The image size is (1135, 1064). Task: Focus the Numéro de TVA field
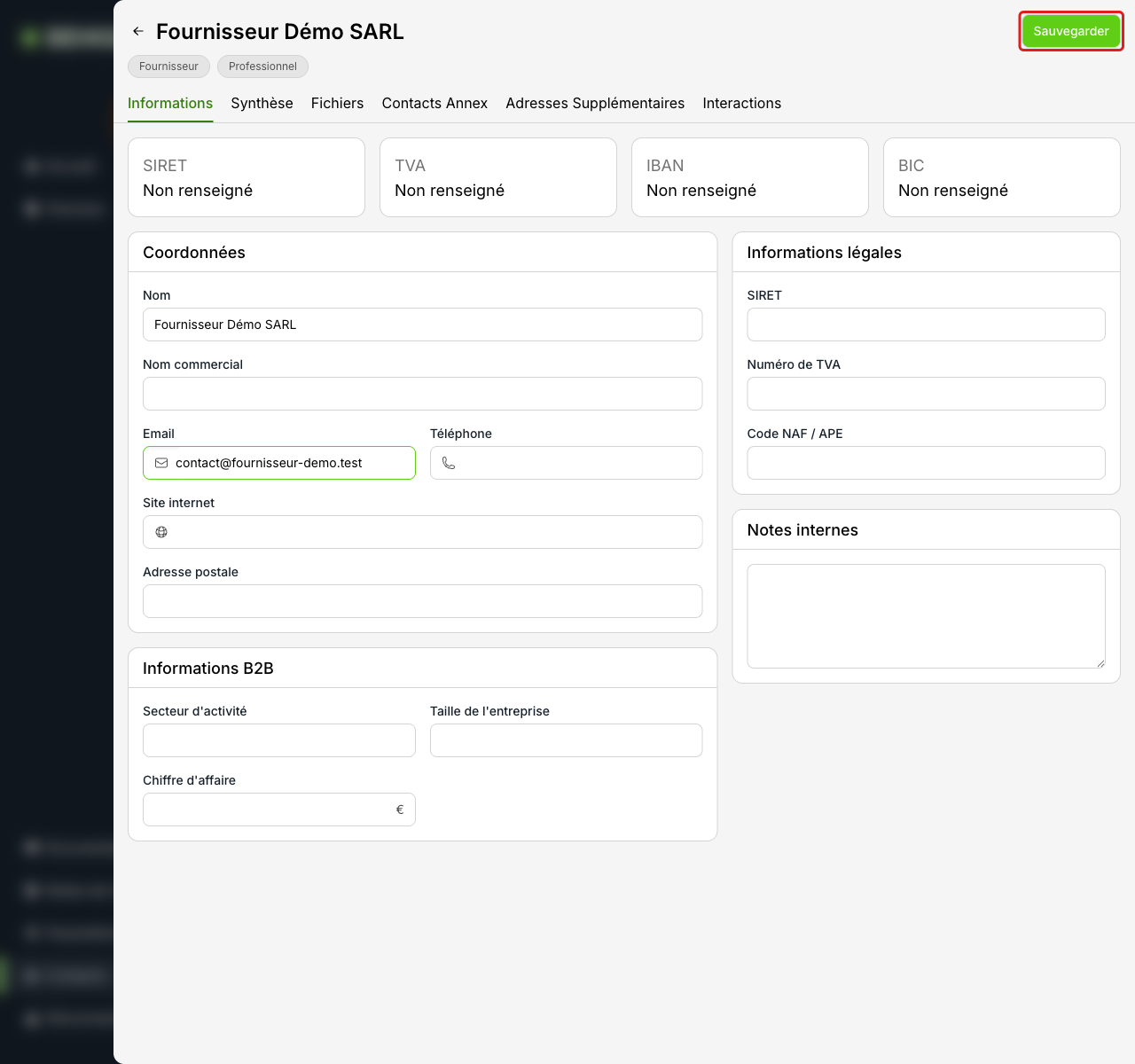point(926,394)
